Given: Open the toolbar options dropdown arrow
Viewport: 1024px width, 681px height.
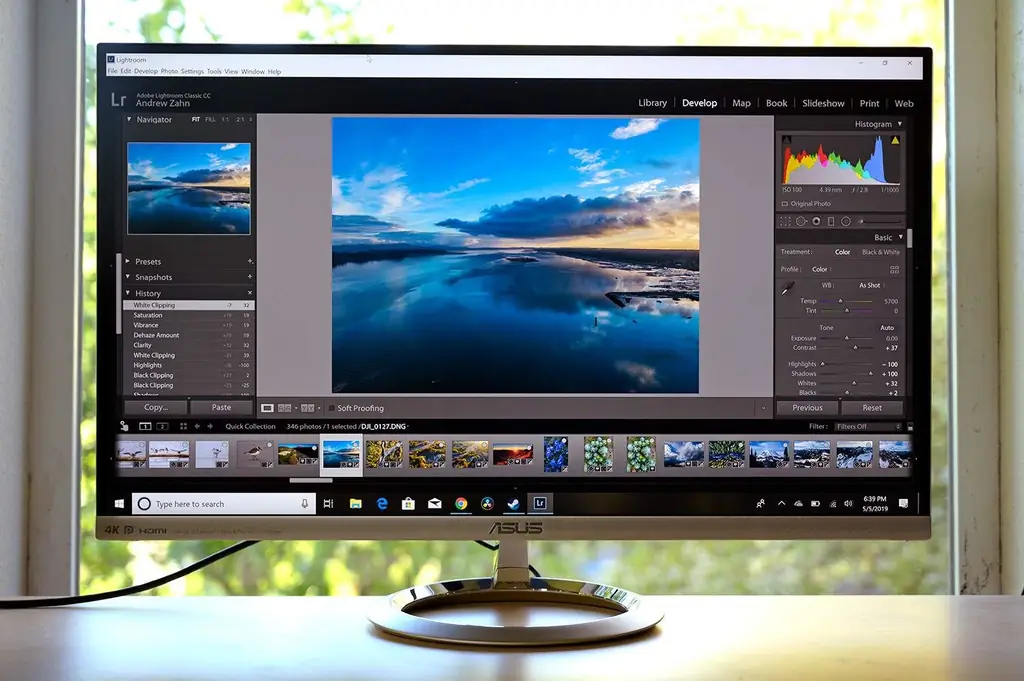Looking at the screenshot, I should pos(763,409).
